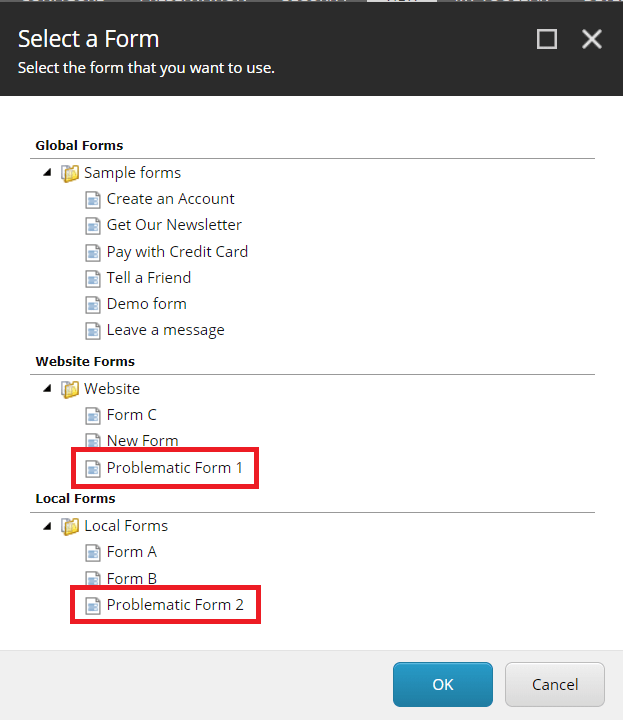The height and width of the screenshot is (720, 623).
Task: Confirm selection with the OK button
Action: (x=443, y=685)
